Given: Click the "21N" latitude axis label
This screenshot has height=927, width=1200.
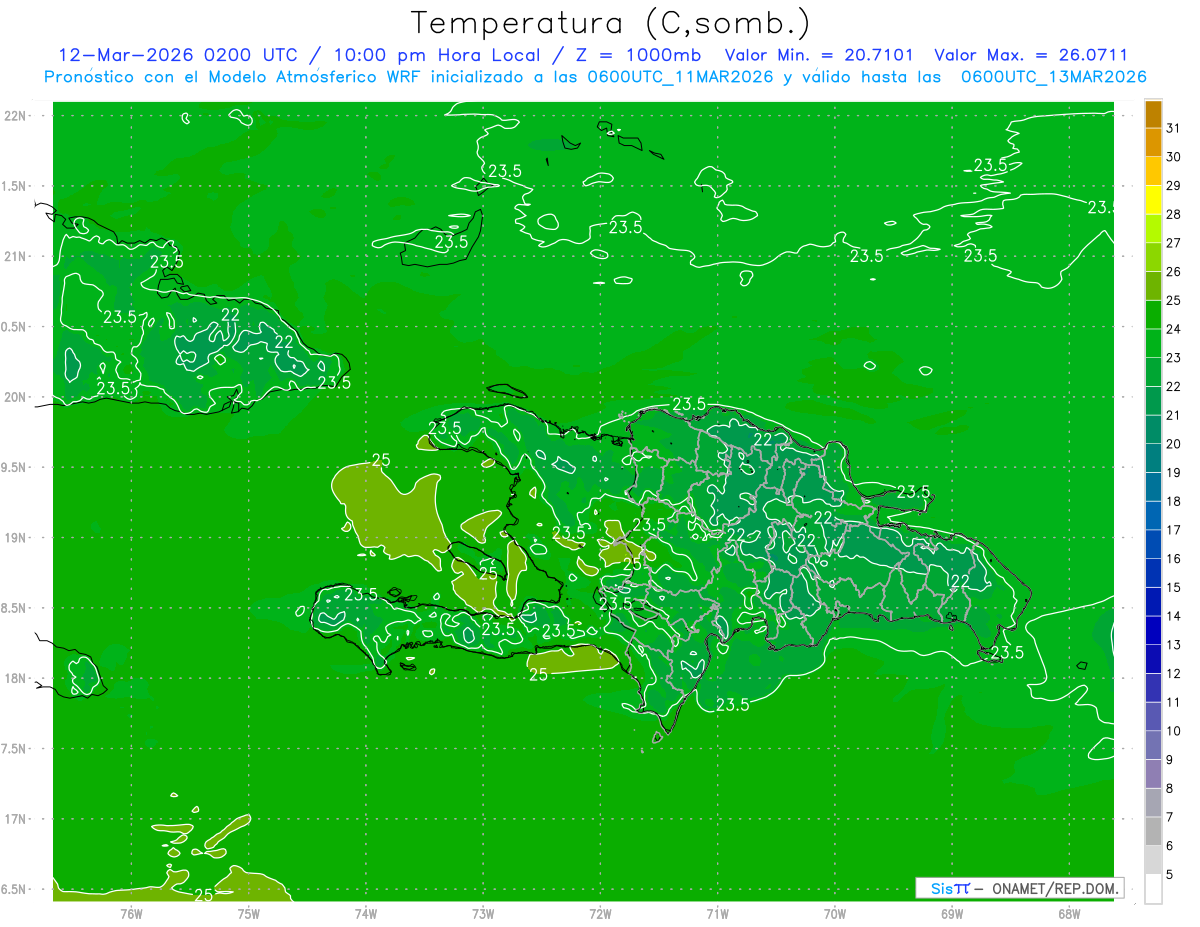Looking at the screenshot, I should pyautogui.click(x=16, y=256).
